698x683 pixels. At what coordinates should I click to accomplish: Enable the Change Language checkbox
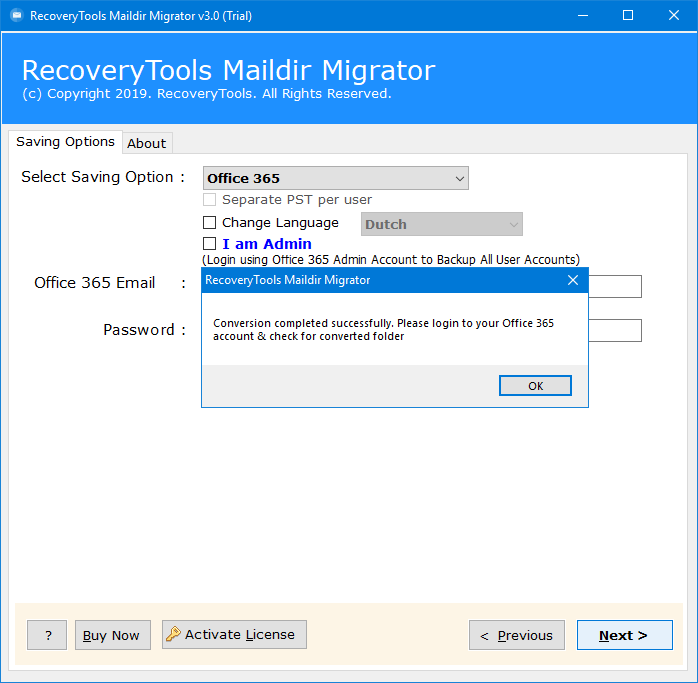click(209, 222)
